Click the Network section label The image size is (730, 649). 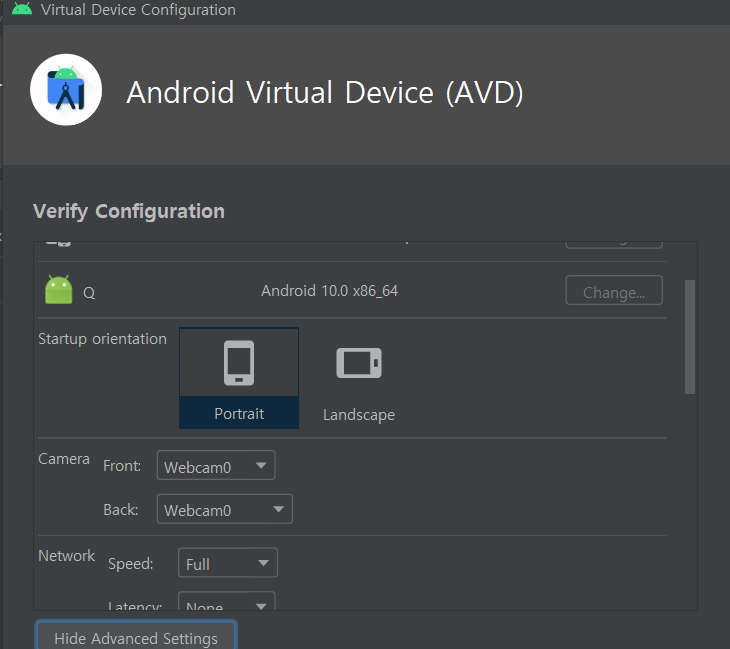(67, 556)
